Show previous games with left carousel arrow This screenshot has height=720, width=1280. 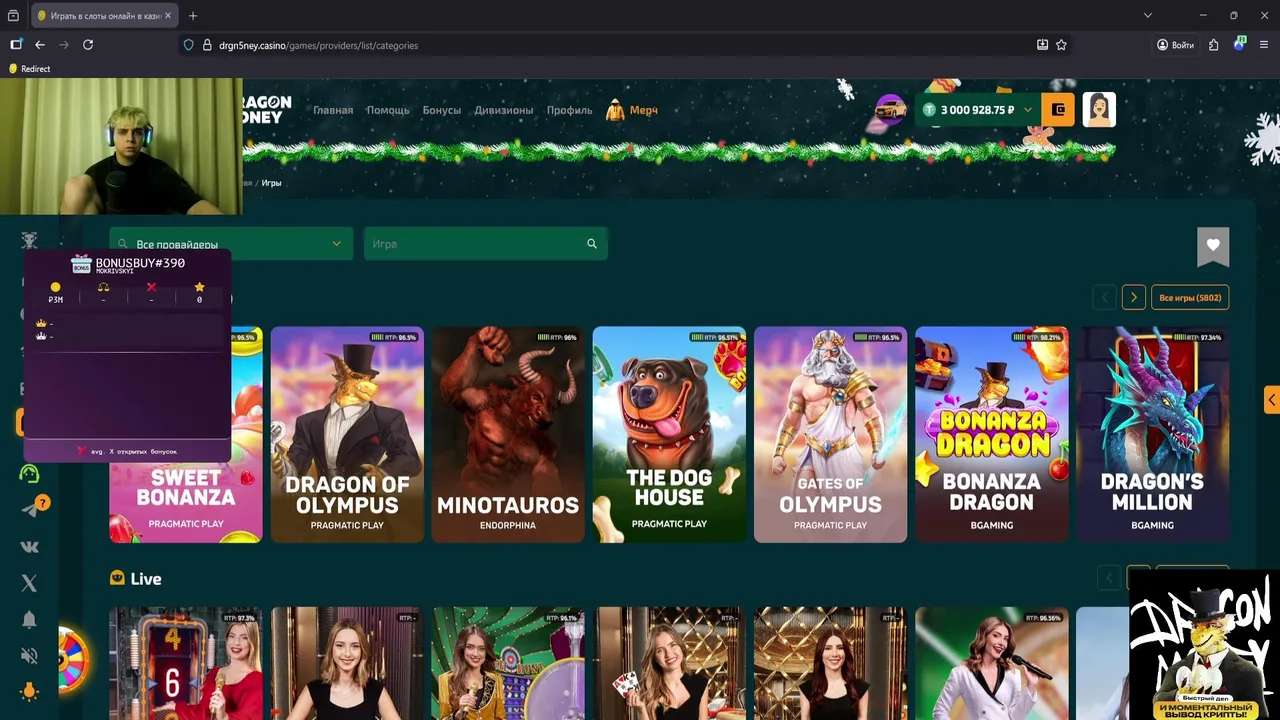pyautogui.click(x=1104, y=297)
